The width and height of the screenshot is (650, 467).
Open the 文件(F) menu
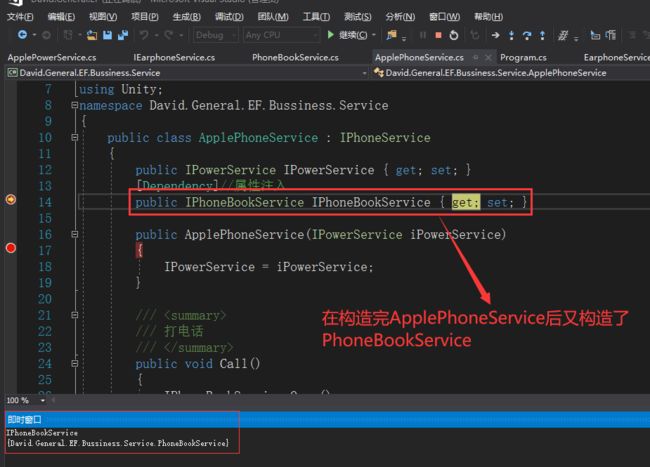[20, 17]
